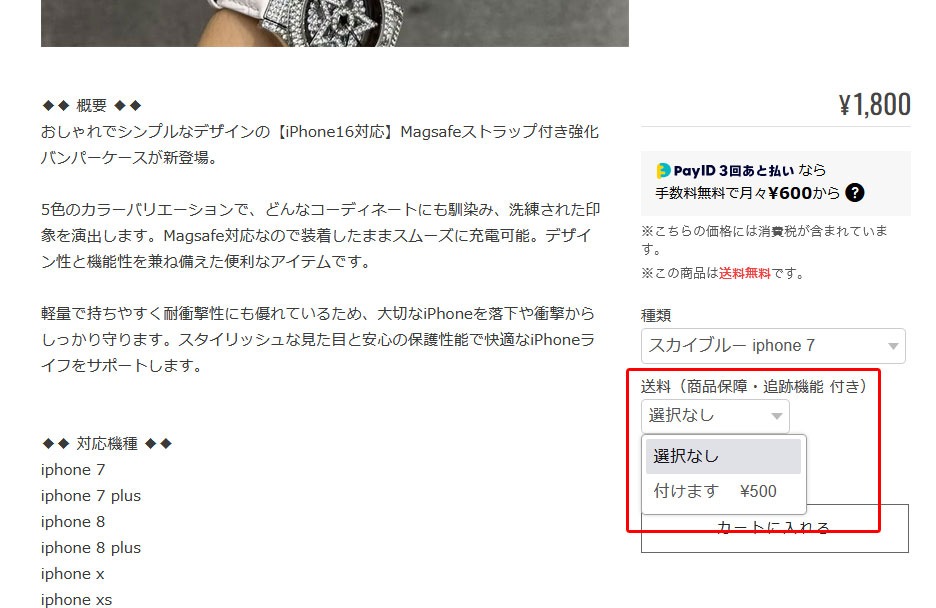
Task: Click the product watch image
Action: (x=335, y=23)
